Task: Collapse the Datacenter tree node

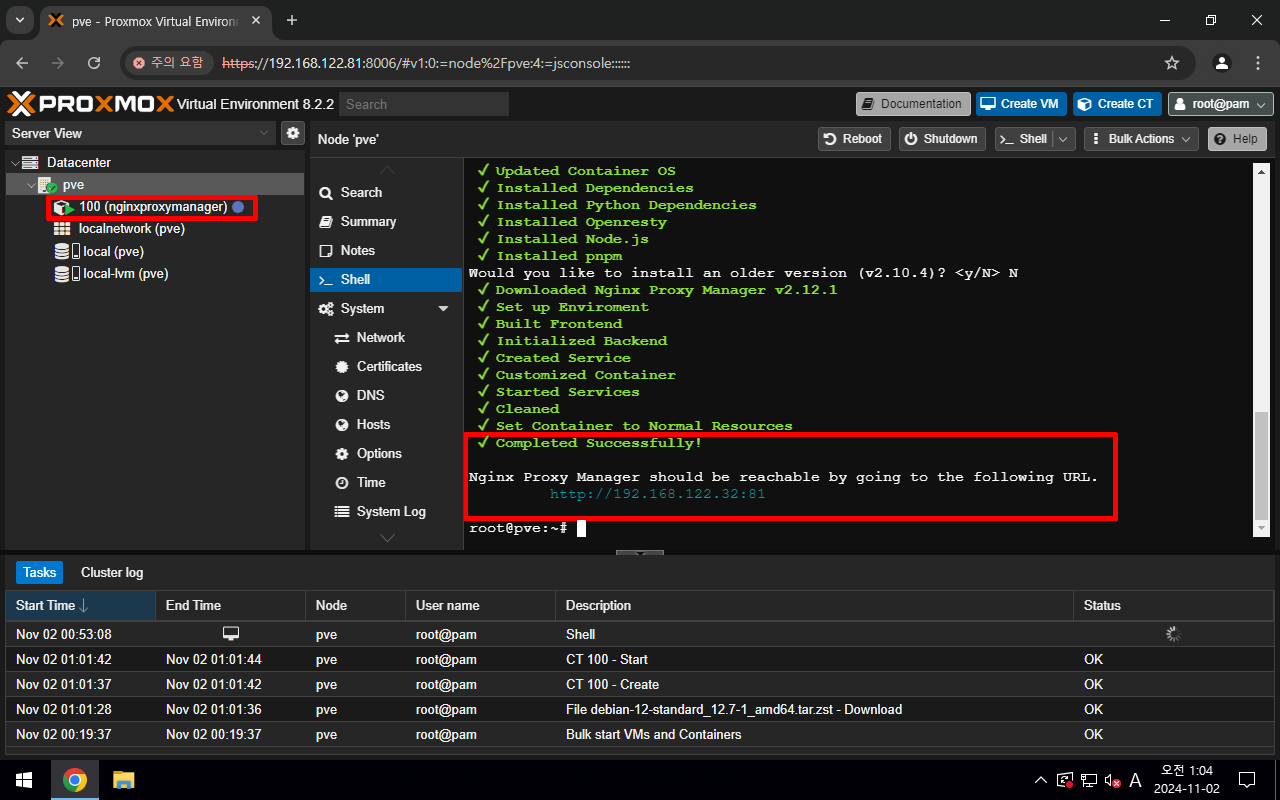Action: click(x=14, y=163)
